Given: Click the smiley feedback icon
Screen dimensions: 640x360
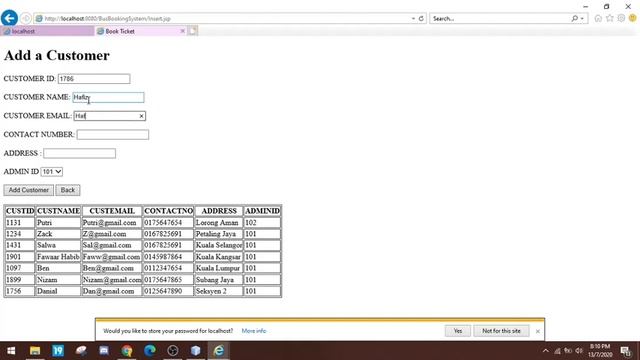Looking at the screenshot, I should pyautogui.click(x=633, y=18).
